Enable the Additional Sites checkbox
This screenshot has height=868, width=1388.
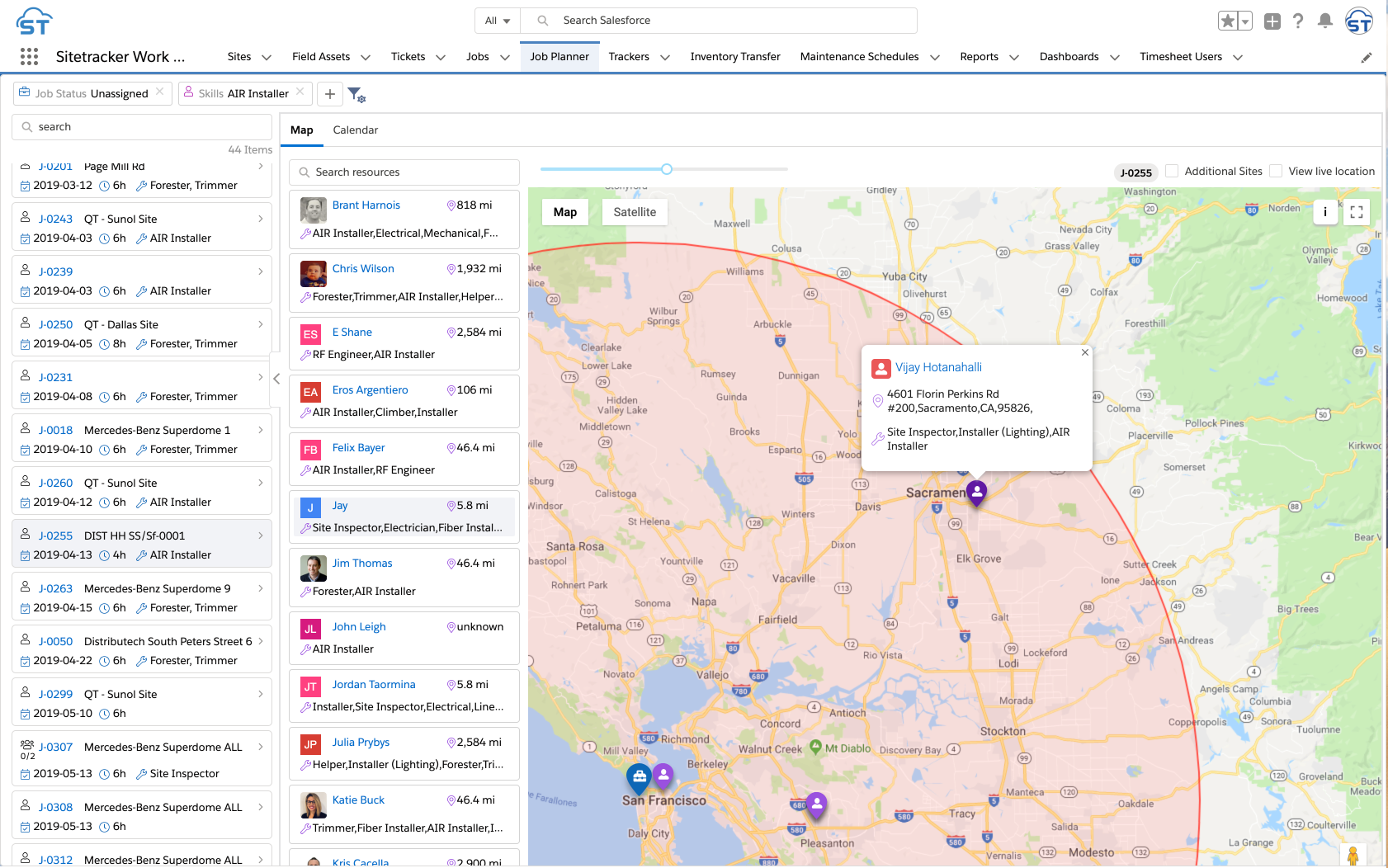point(1172,171)
